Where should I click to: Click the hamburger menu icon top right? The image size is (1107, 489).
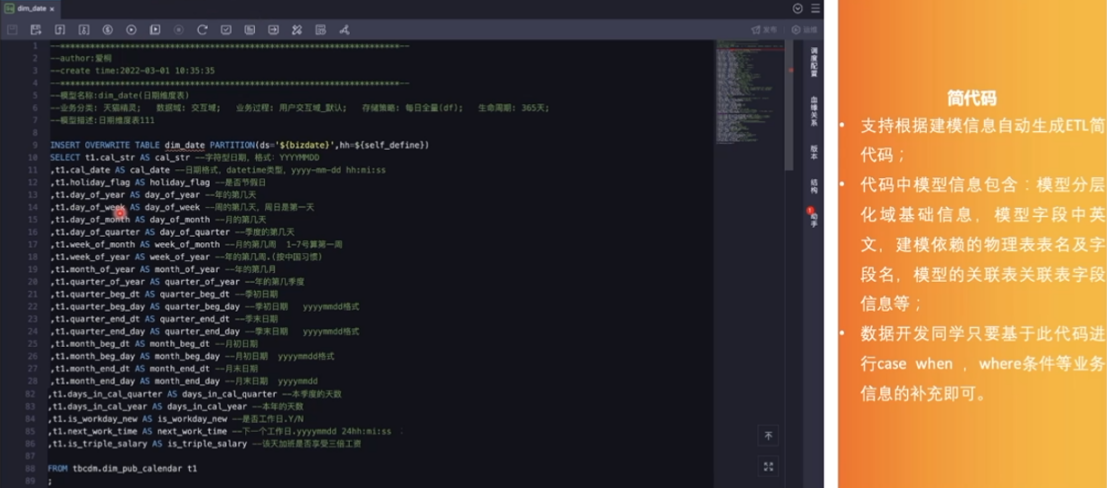[815, 8]
